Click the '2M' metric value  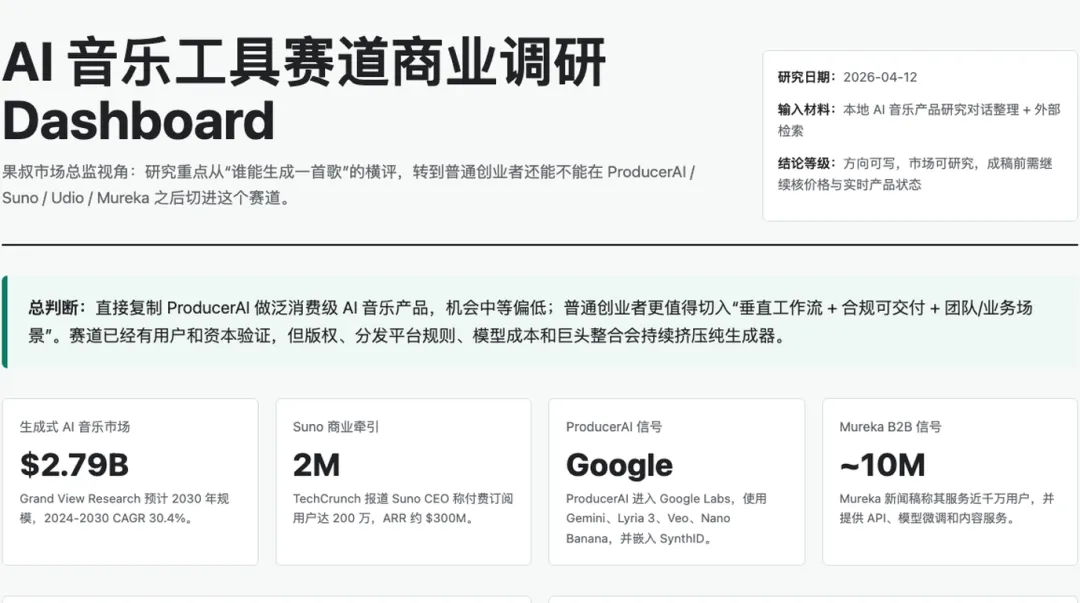coord(316,464)
